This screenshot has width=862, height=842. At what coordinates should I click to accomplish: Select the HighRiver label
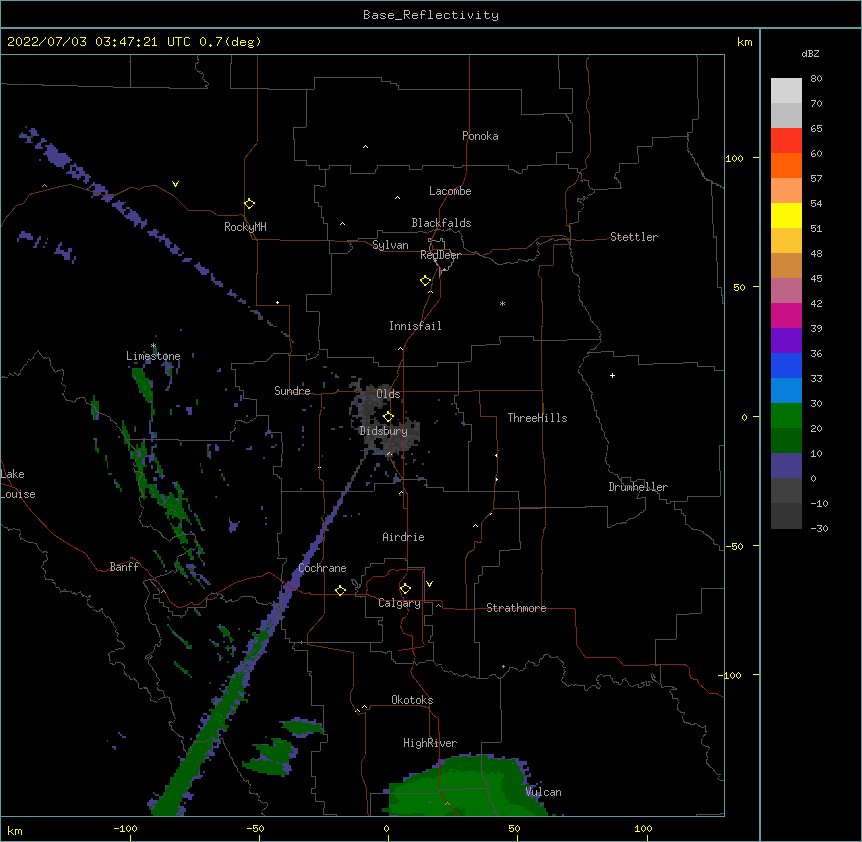[430, 743]
